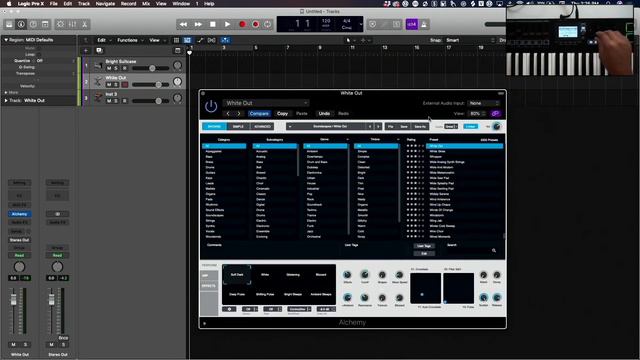Toggle Alchemy plugin power button
Image resolution: width=640 pixels, height=360 pixels.
(x=211, y=107)
